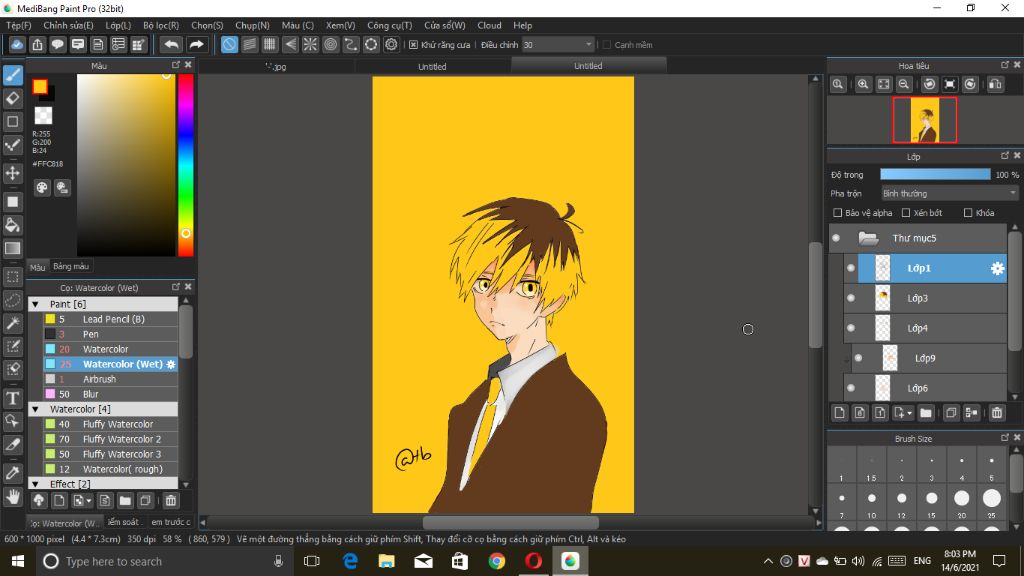Select the rectangular Select tool
This screenshot has height=576, width=1024.
coord(12,277)
